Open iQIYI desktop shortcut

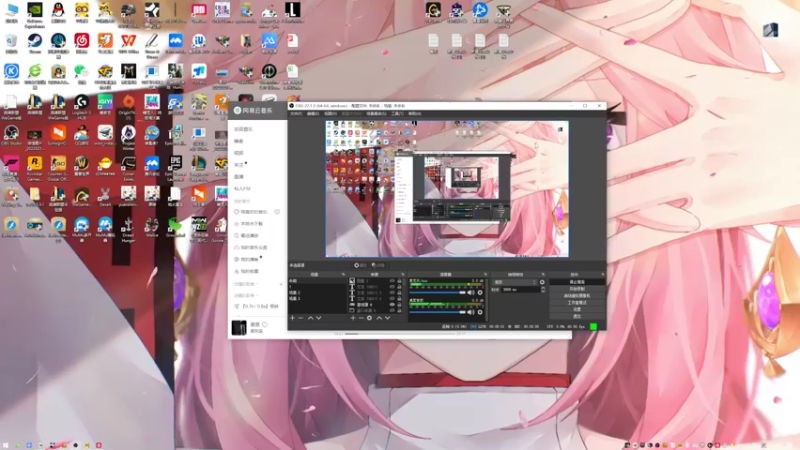(x=105, y=105)
